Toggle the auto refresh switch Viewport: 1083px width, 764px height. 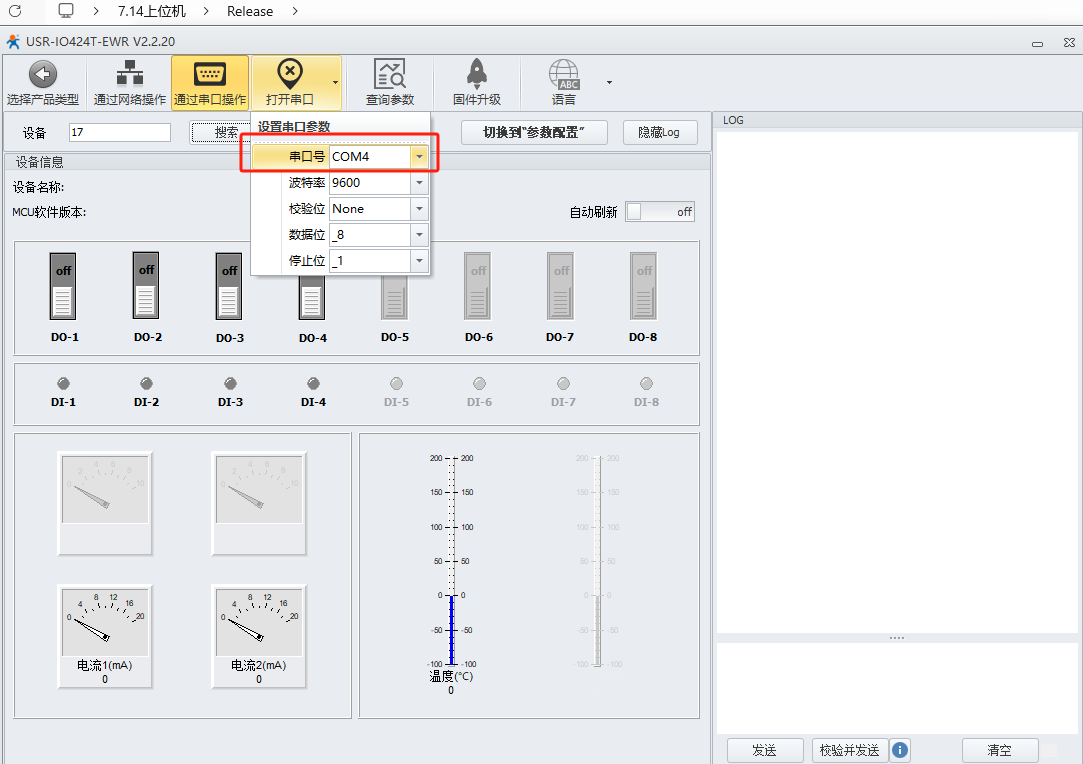pyautogui.click(x=659, y=212)
